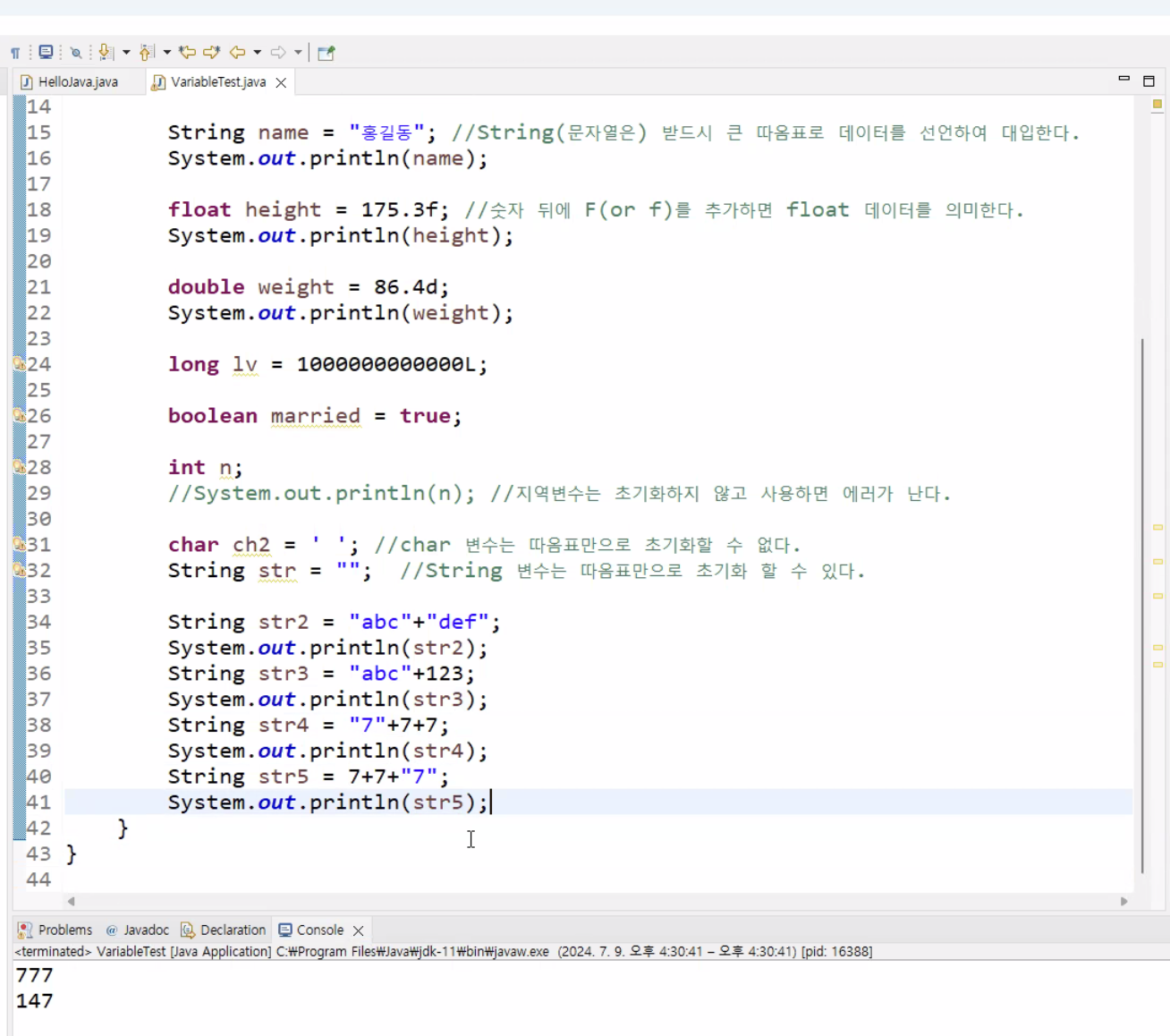Click warning marker on line 32
Screen dimensions: 1170x1036
point(19,570)
